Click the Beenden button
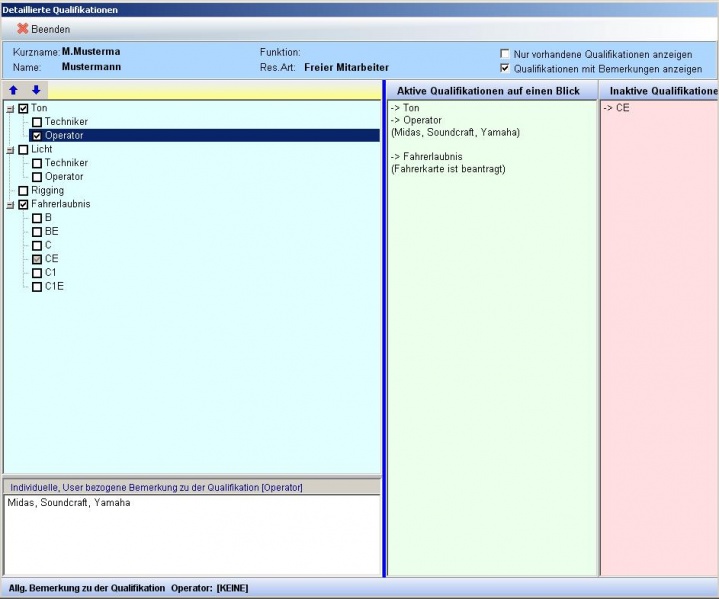This screenshot has width=719, height=599. tap(44, 29)
